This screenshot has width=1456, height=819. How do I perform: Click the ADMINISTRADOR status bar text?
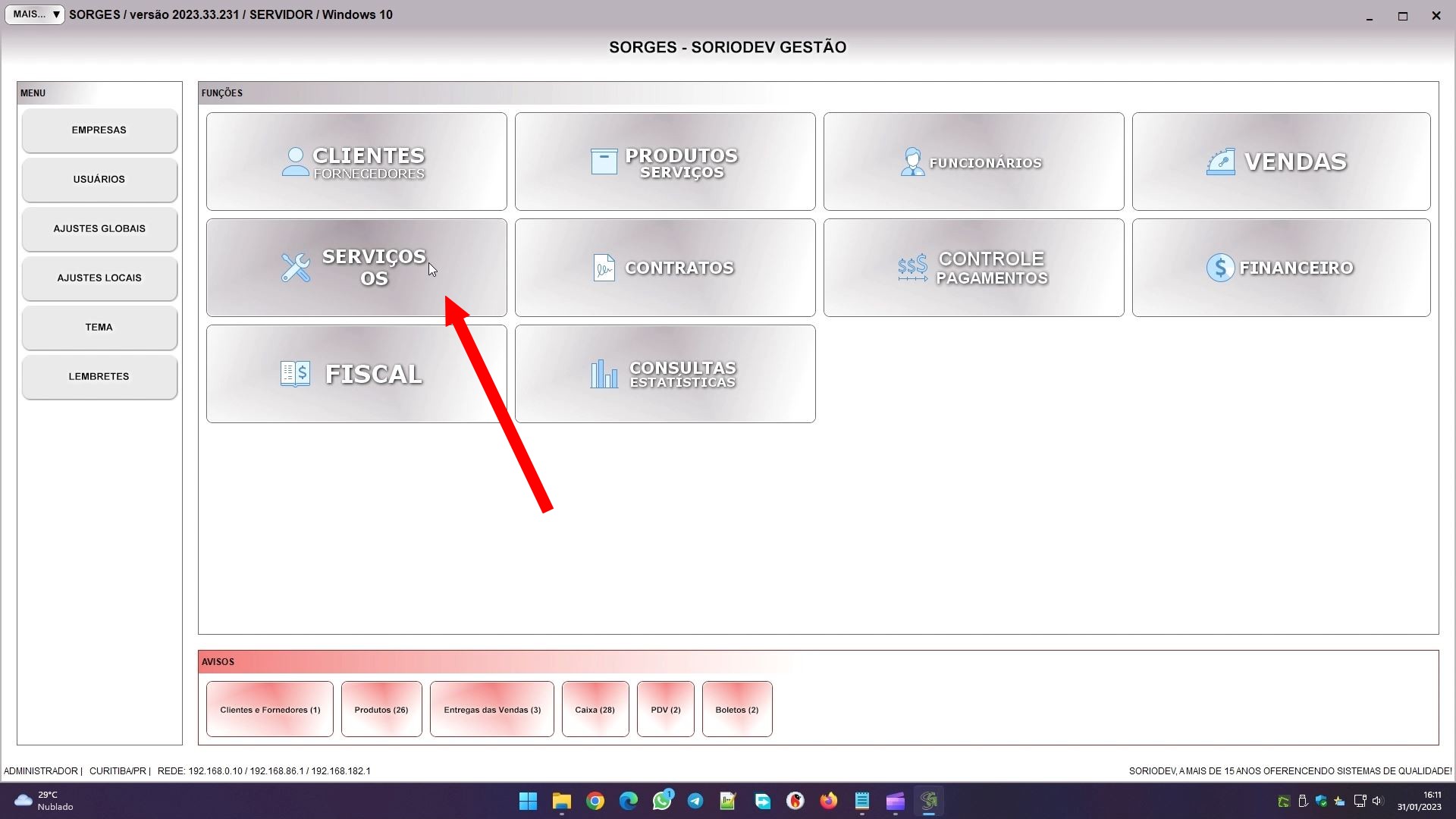[41, 771]
